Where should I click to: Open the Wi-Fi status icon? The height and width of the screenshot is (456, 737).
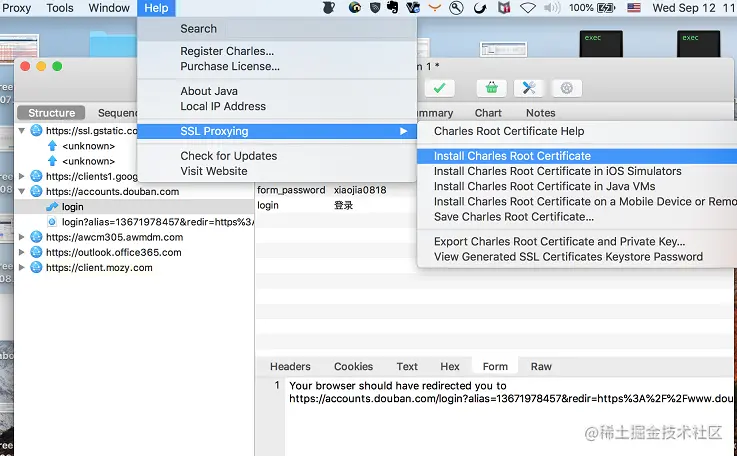coord(528,8)
